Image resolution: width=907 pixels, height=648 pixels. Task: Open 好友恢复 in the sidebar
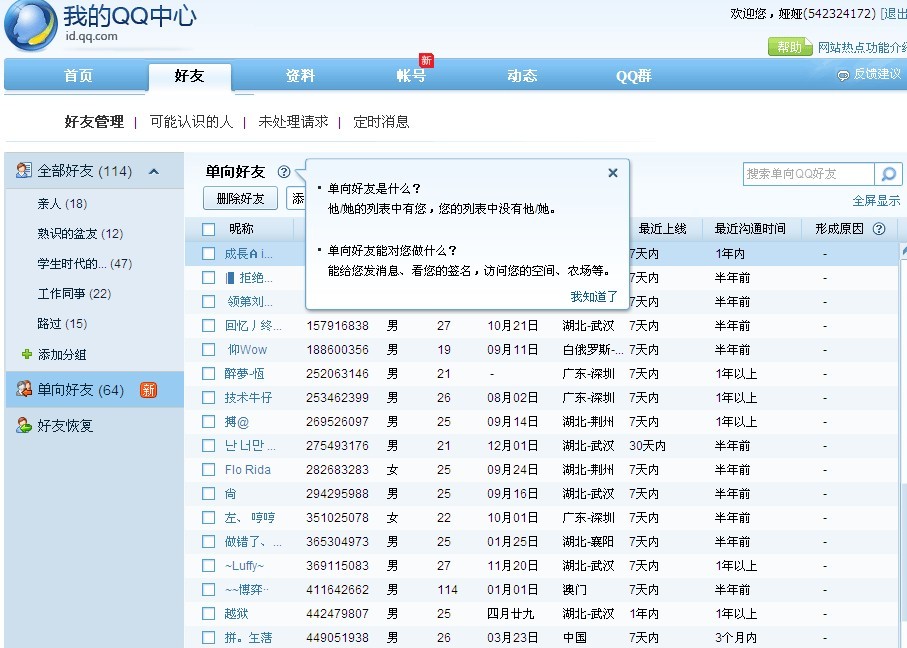(65, 426)
